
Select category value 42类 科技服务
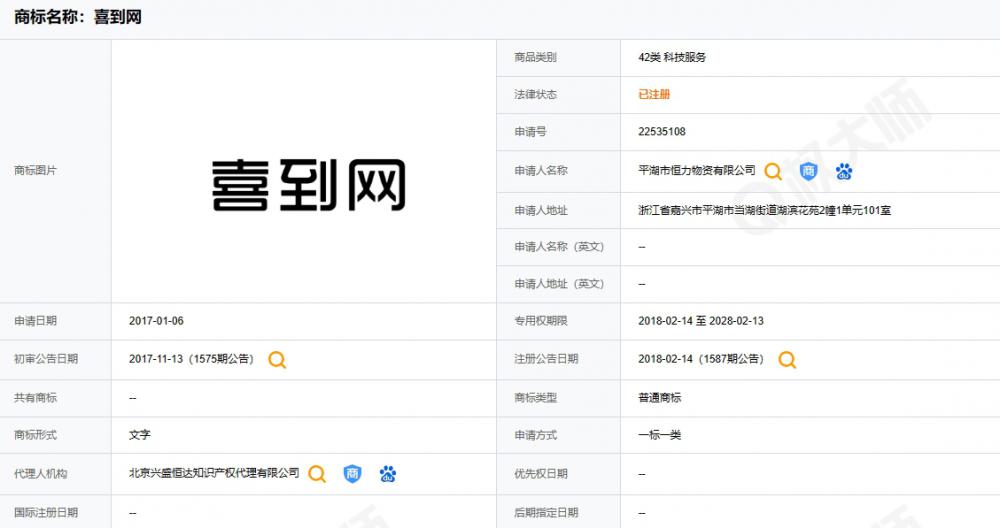[x=672, y=57]
